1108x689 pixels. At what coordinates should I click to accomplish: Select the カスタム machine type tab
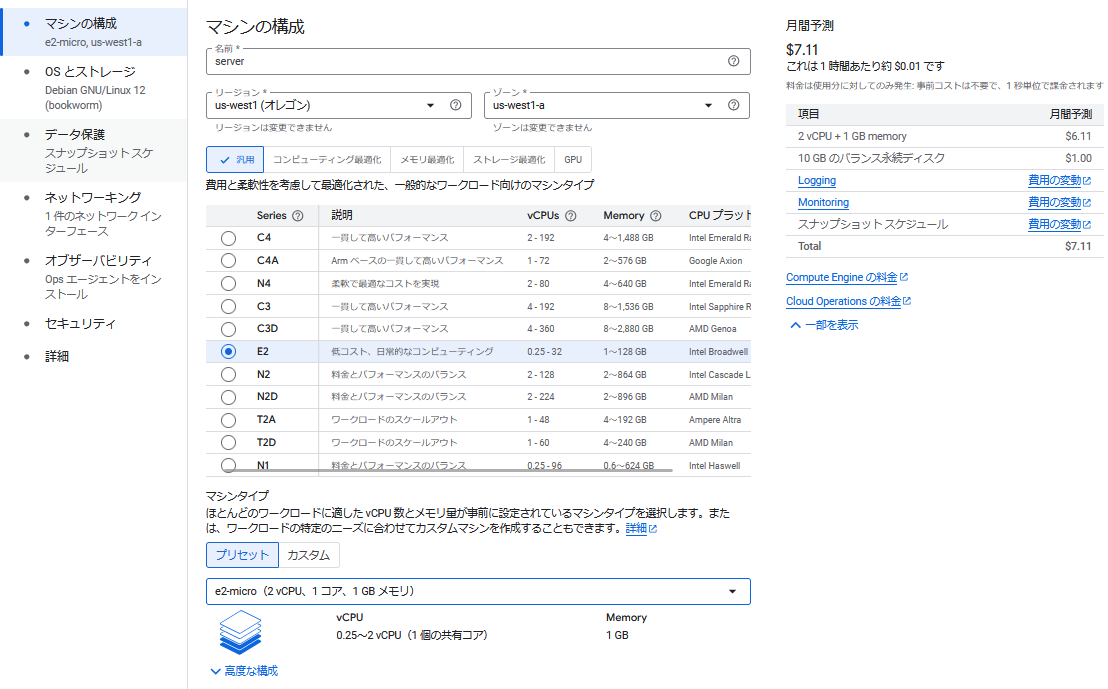tap(309, 555)
